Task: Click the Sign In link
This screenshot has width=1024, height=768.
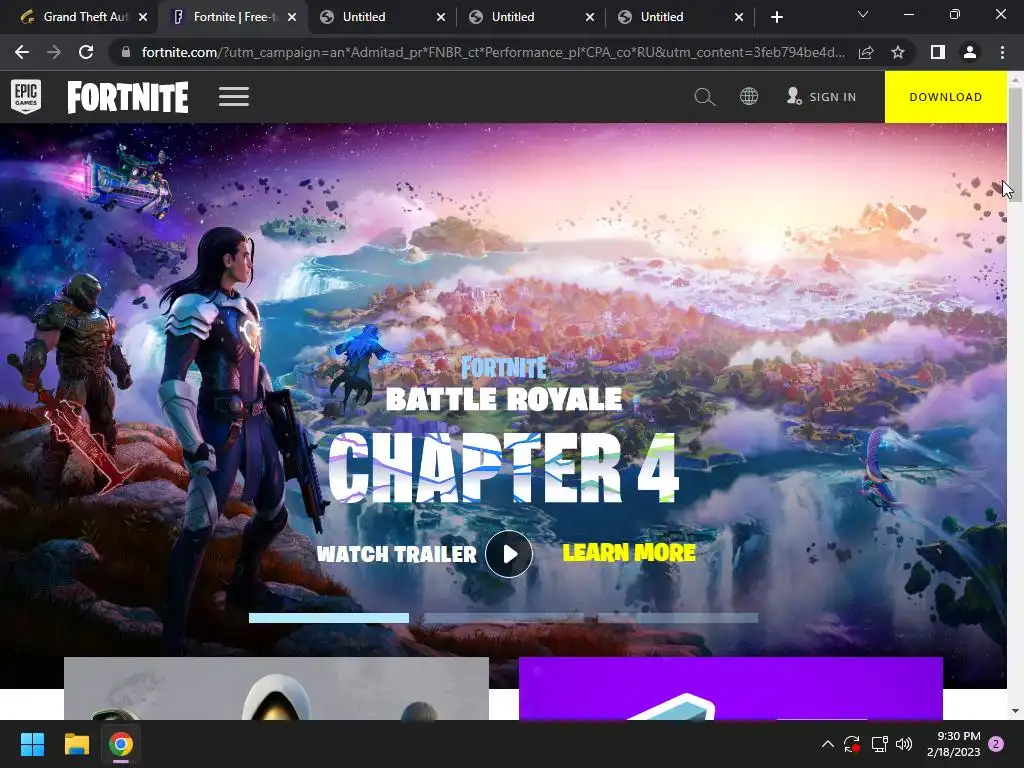Action: [x=822, y=97]
